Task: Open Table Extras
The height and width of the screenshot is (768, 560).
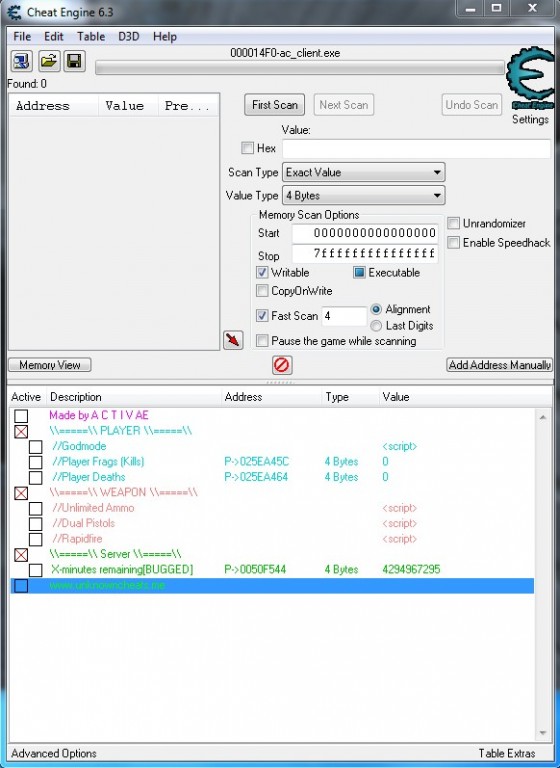Action: [x=507, y=753]
